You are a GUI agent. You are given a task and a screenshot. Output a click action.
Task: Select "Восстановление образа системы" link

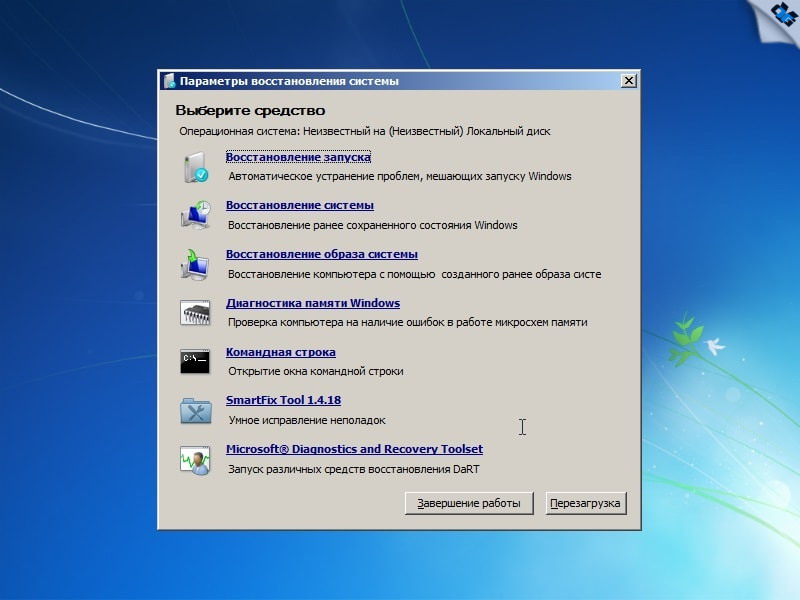coord(321,254)
